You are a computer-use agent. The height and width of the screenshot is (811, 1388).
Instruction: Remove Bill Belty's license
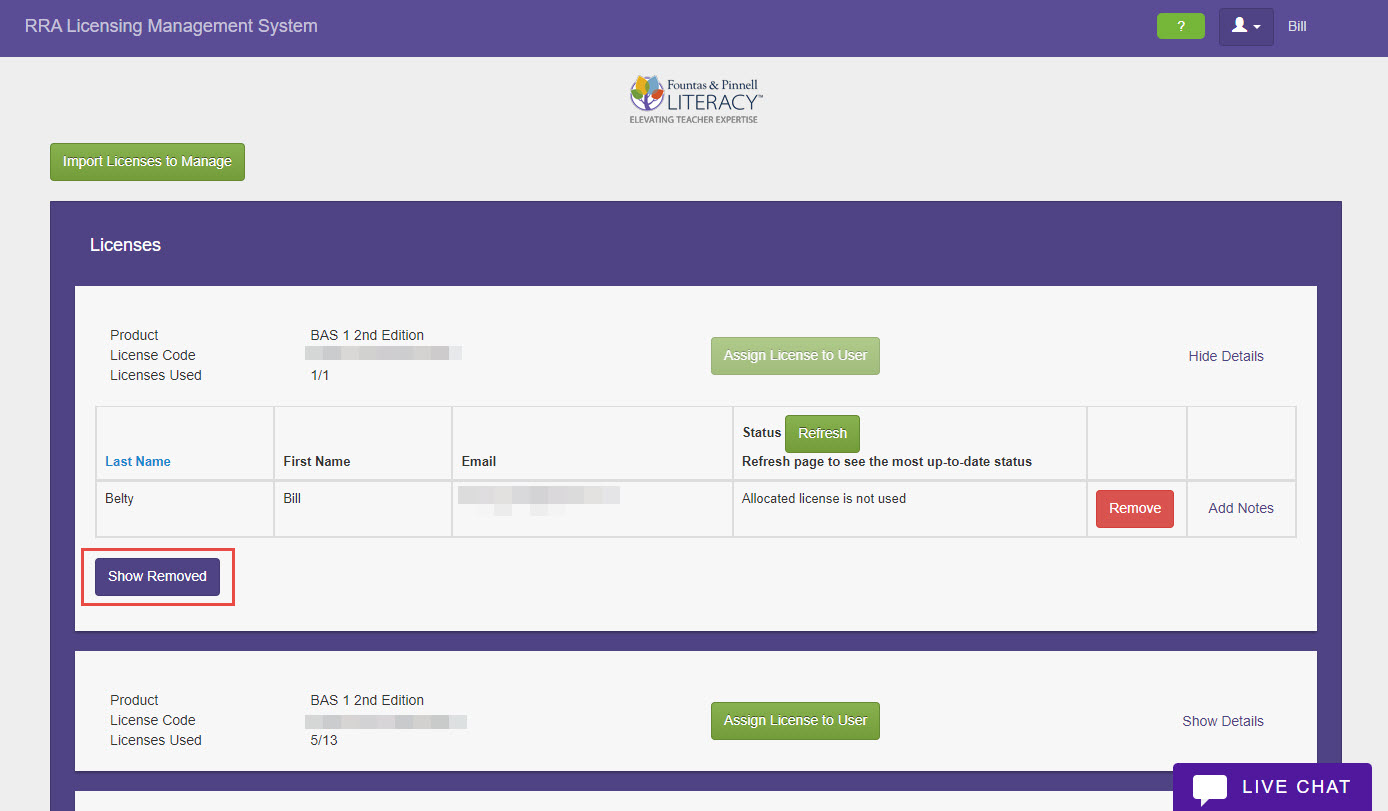click(x=1134, y=508)
